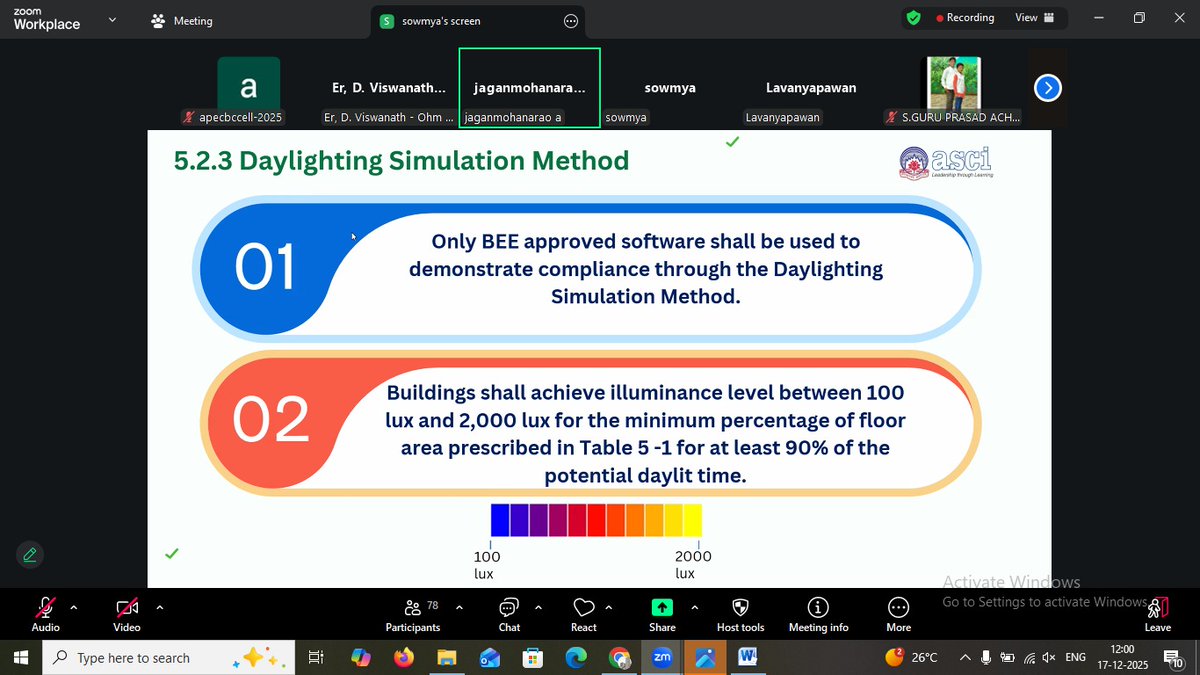Click the red middle illuminance swatch

pos(596,520)
